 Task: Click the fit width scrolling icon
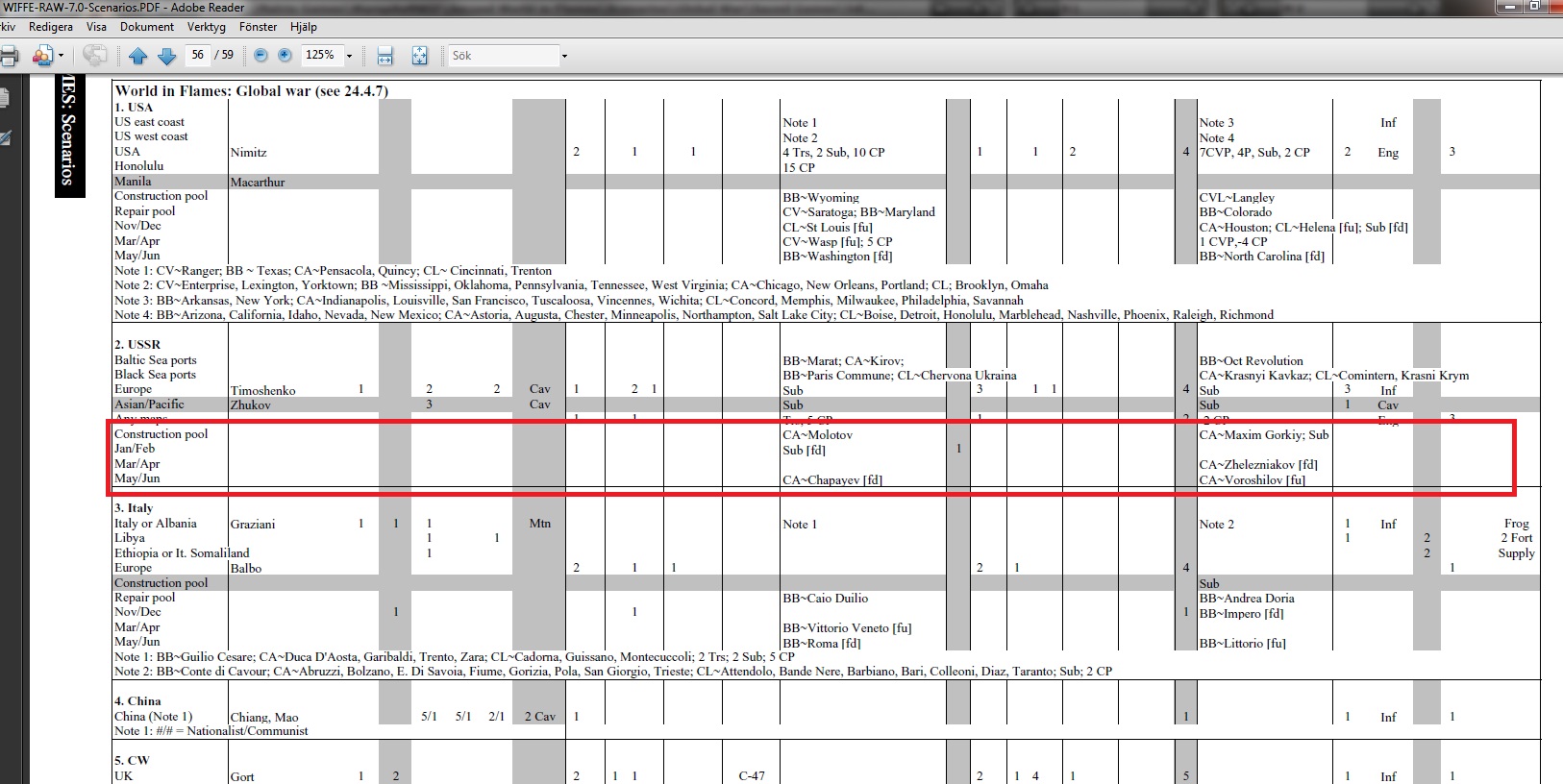point(385,56)
